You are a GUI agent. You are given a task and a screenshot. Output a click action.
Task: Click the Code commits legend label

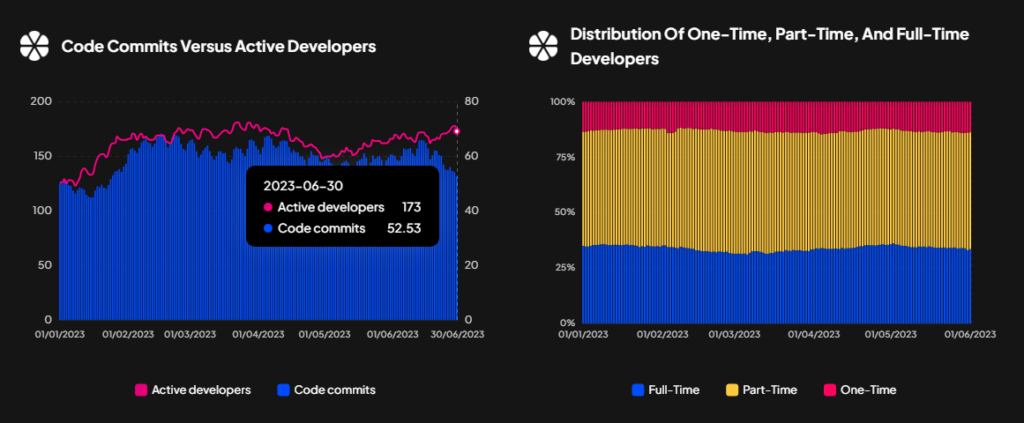coord(335,390)
